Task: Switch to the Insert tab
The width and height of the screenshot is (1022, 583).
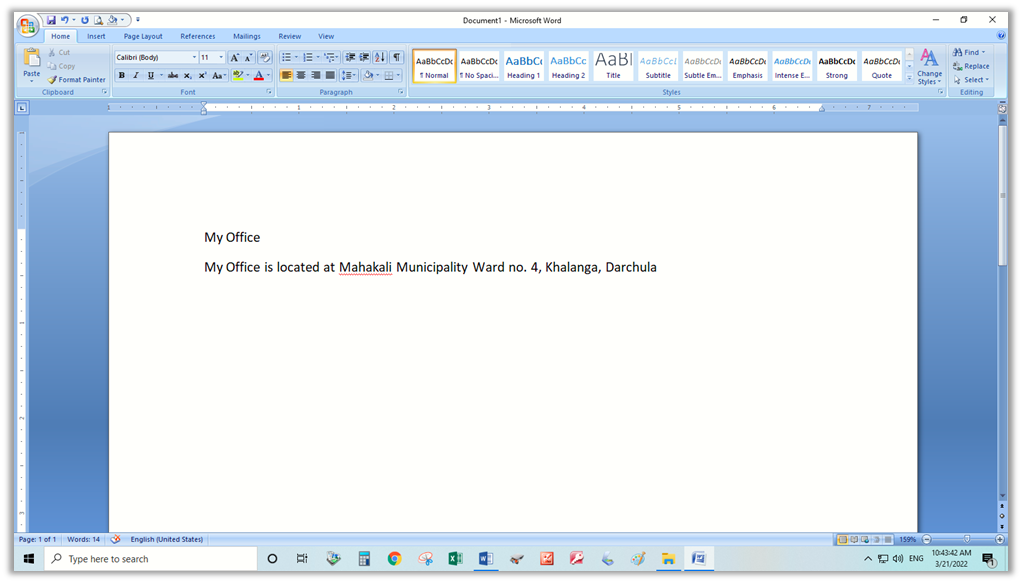Action: [x=96, y=37]
